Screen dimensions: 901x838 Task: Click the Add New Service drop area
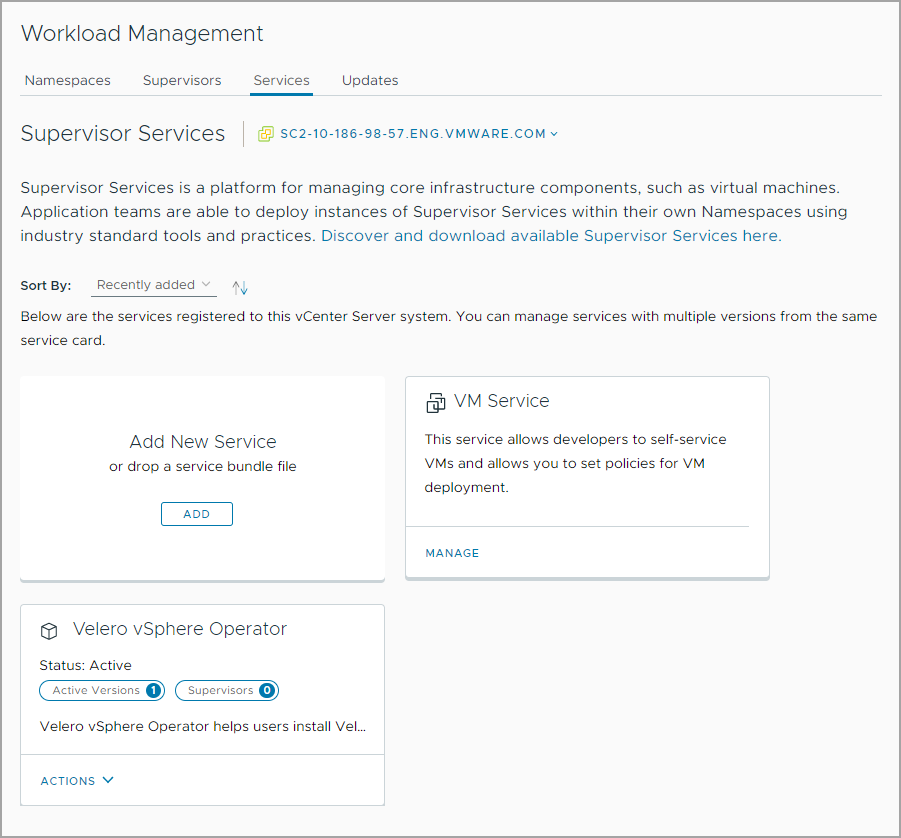202,452
